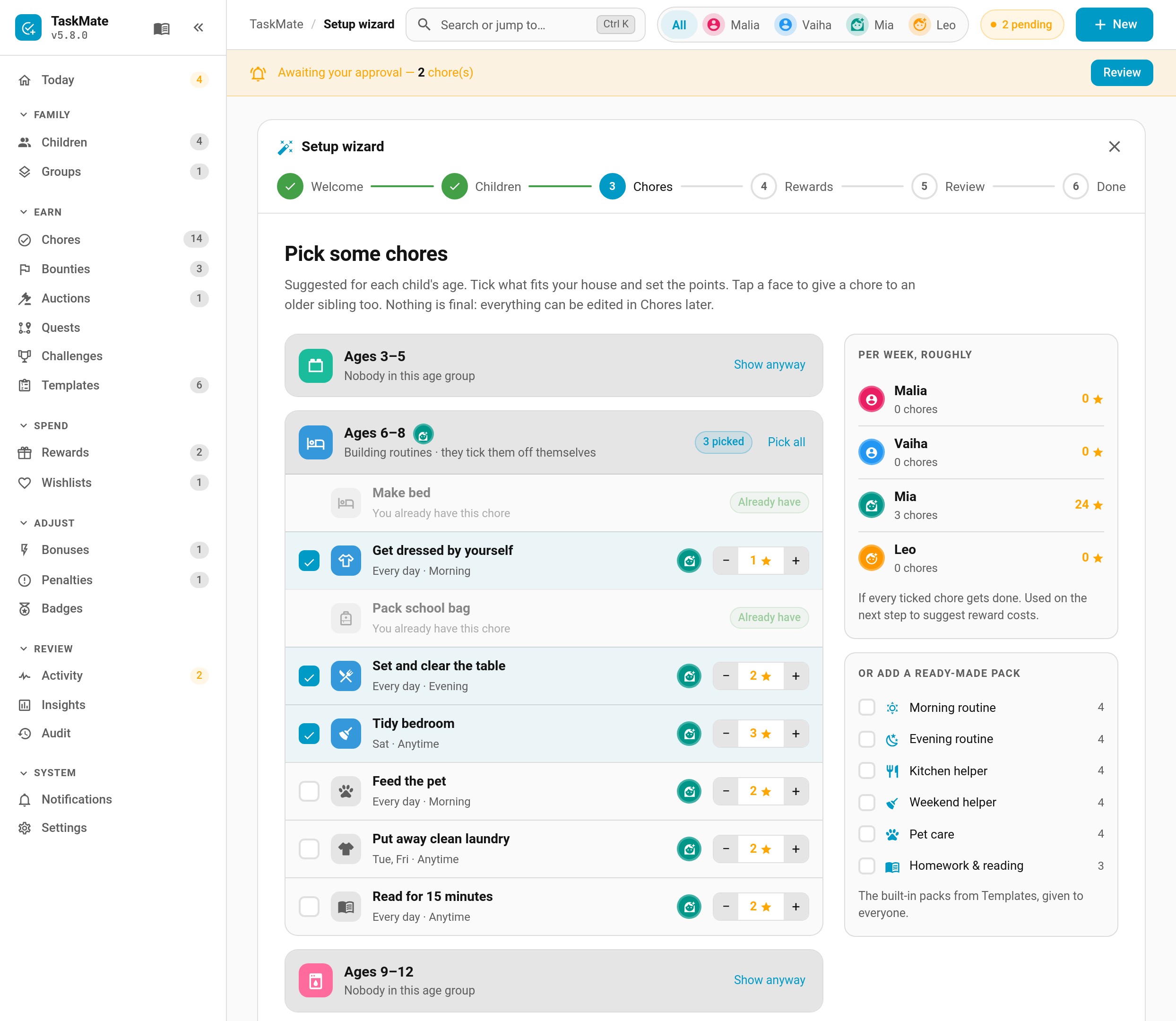
Task: Go back to the Children wizard step
Action: pyautogui.click(x=481, y=186)
